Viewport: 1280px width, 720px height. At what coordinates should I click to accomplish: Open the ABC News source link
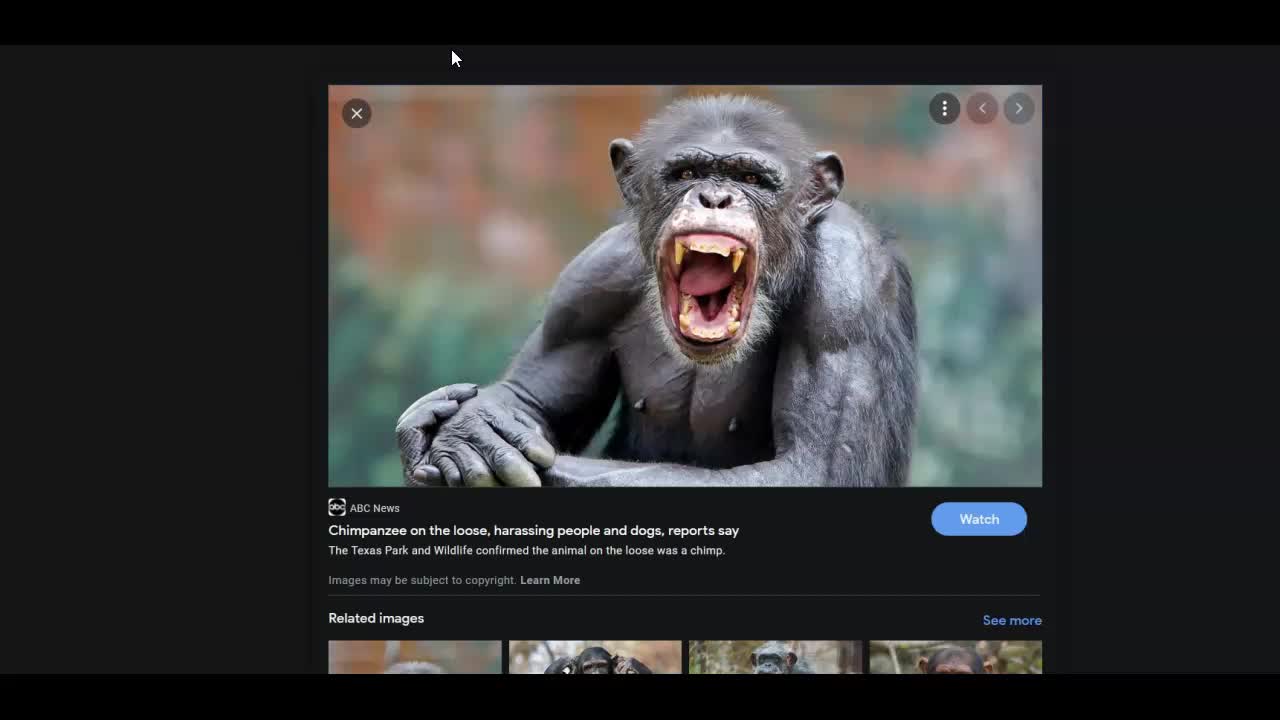point(374,508)
